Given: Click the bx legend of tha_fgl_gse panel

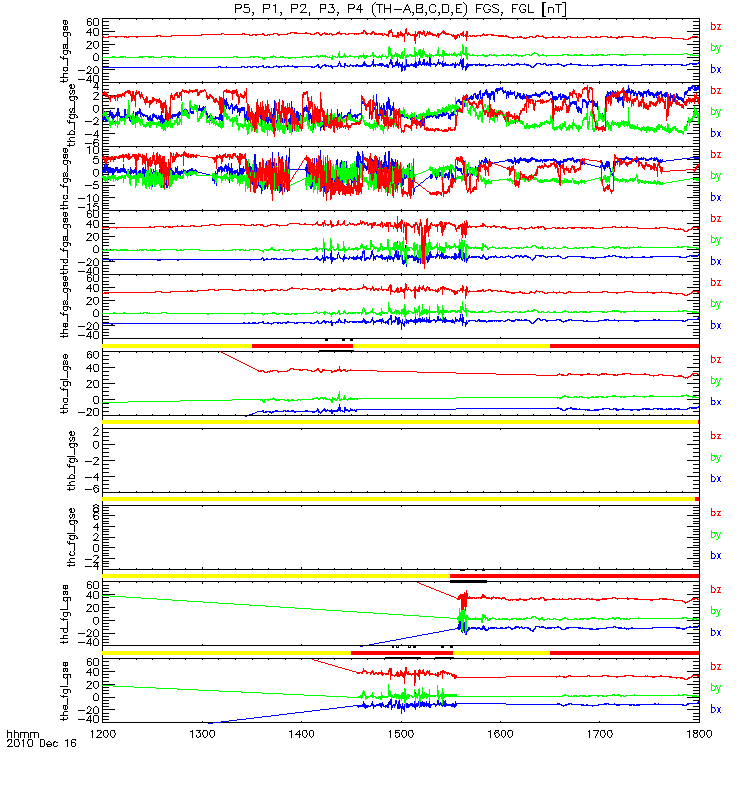Looking at the screenshot, I should (x=716, y=402).
